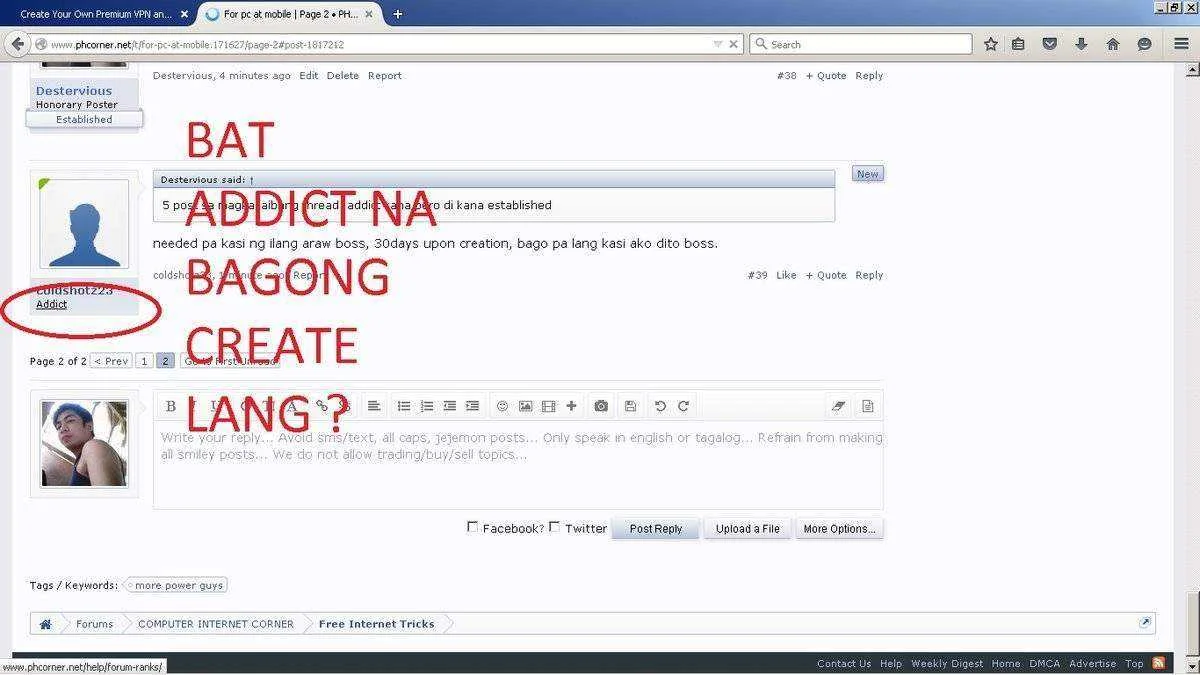Go to page 1 of thread
The image size is (1200, 675).
(x=144, y=361)
